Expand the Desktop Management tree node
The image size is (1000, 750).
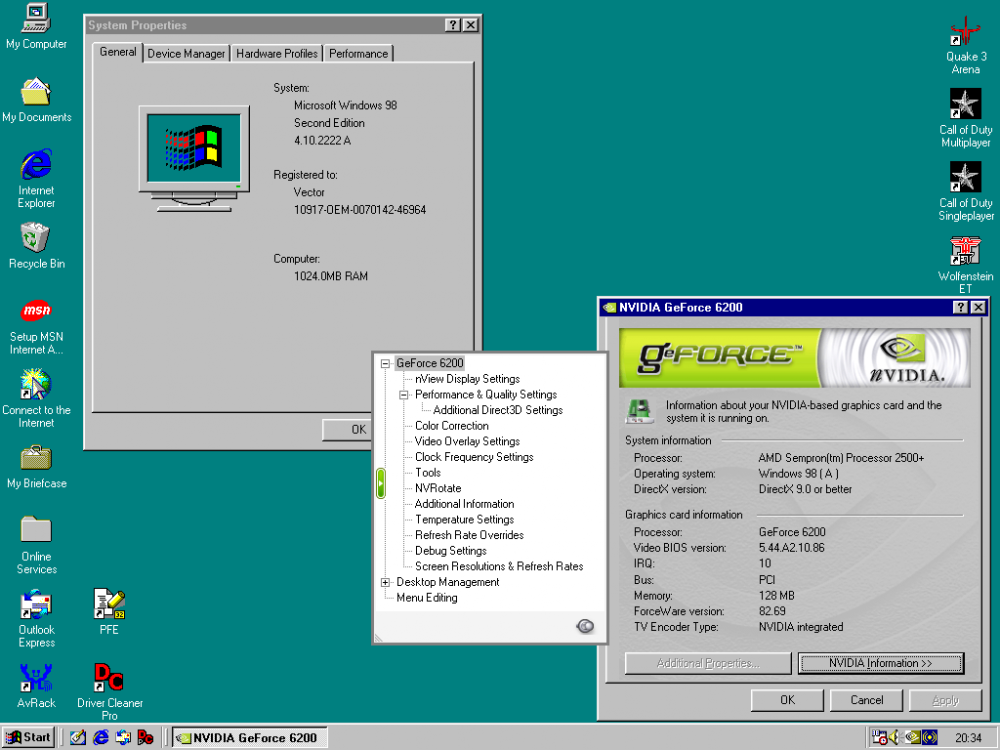(385, 582)
